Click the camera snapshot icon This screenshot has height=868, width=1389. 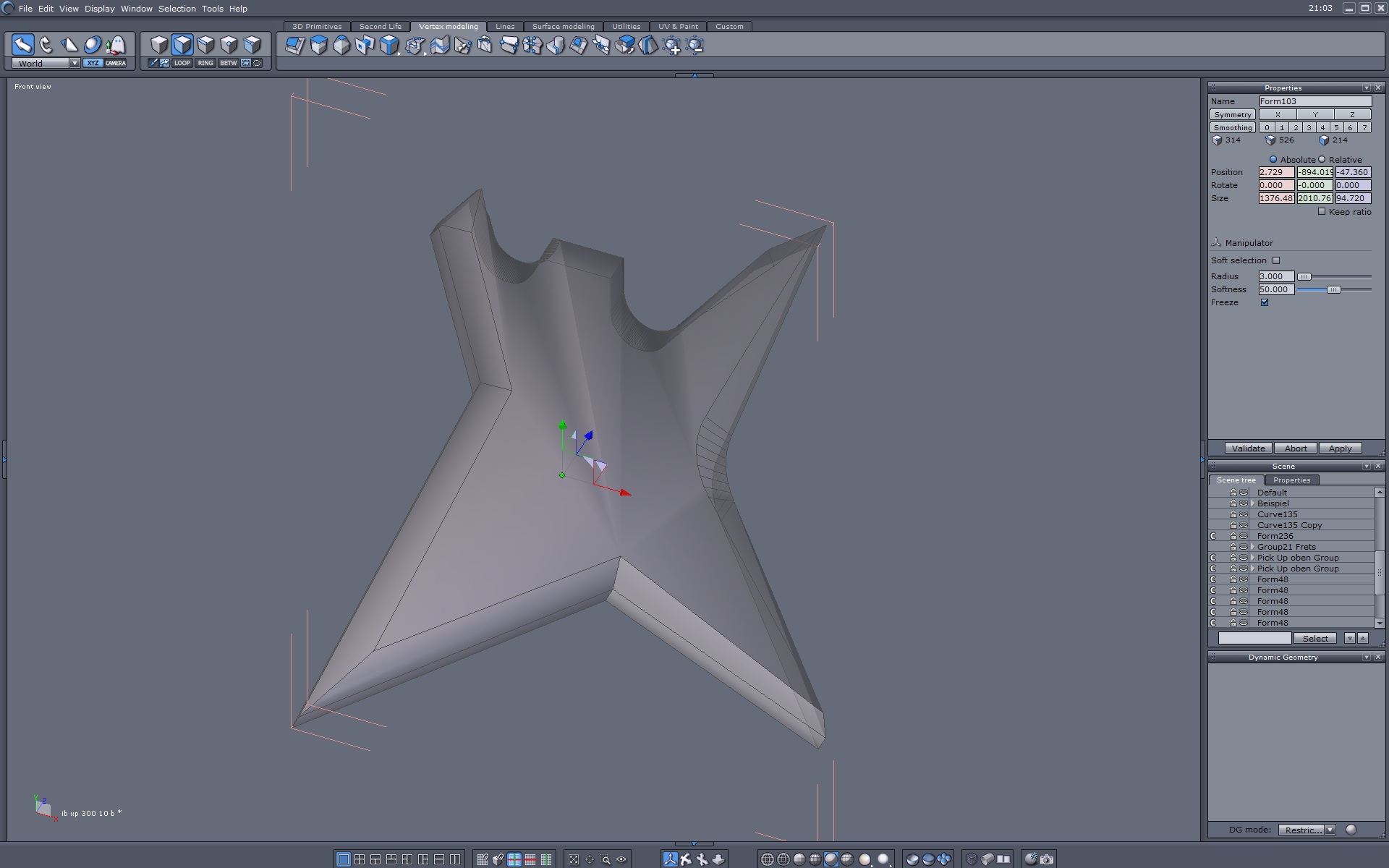coord(1047,859)
